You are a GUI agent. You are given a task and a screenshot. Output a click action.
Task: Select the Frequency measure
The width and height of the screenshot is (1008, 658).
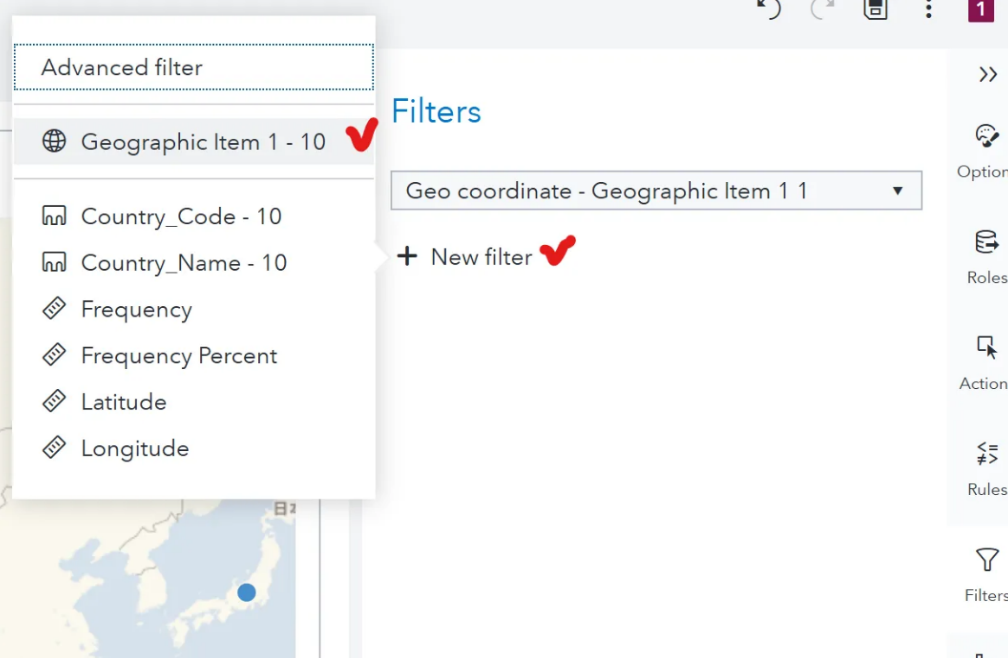pyautogui.click(x=137, y=309)
